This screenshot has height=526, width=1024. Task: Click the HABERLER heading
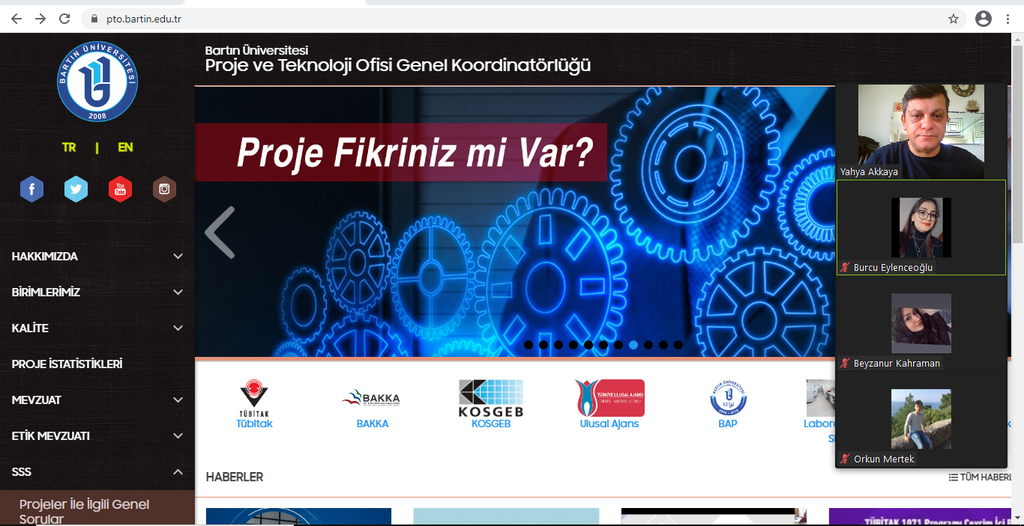pyautogui.click(x=234, y=478)
